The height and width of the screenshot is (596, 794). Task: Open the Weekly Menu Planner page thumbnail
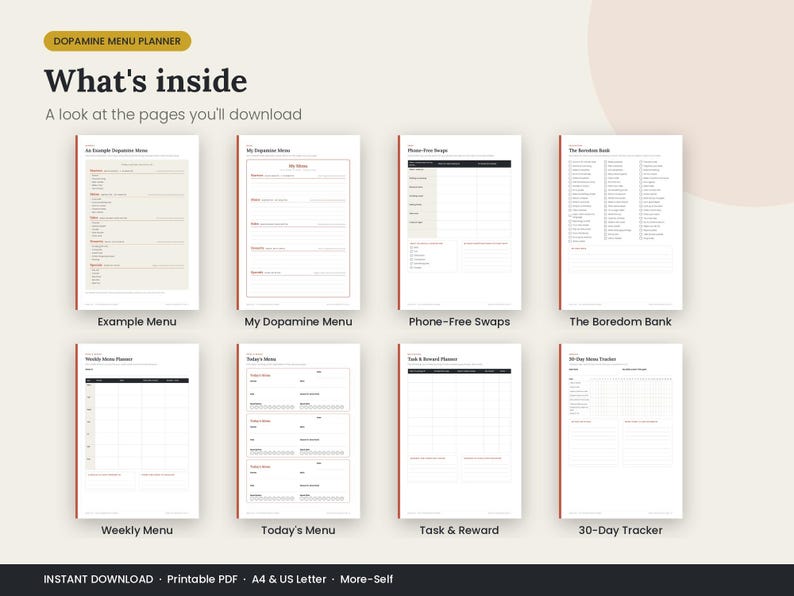[137, 431]
